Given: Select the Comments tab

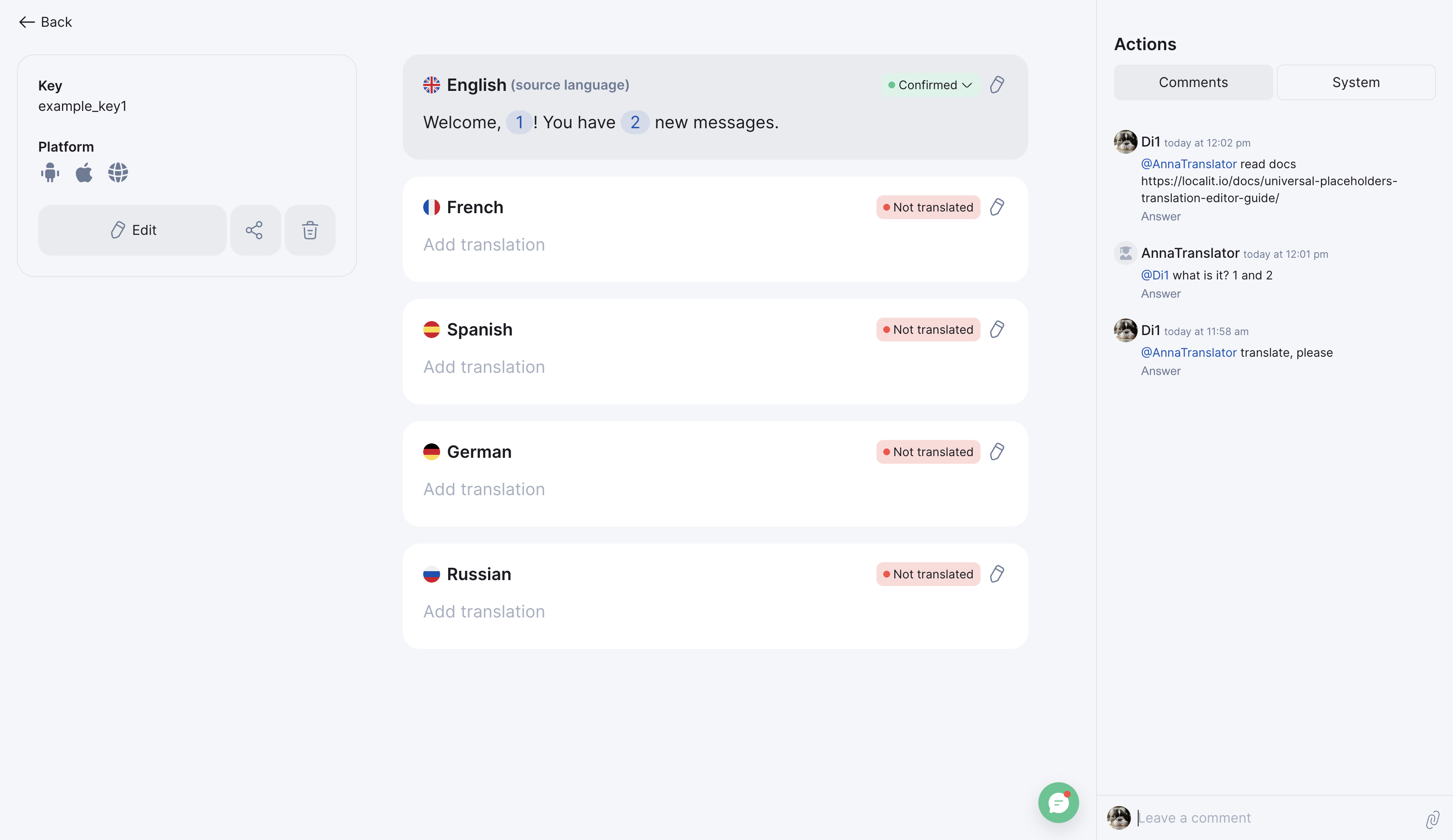Looking at the screenshot, I should click(x=1193, y=82).
